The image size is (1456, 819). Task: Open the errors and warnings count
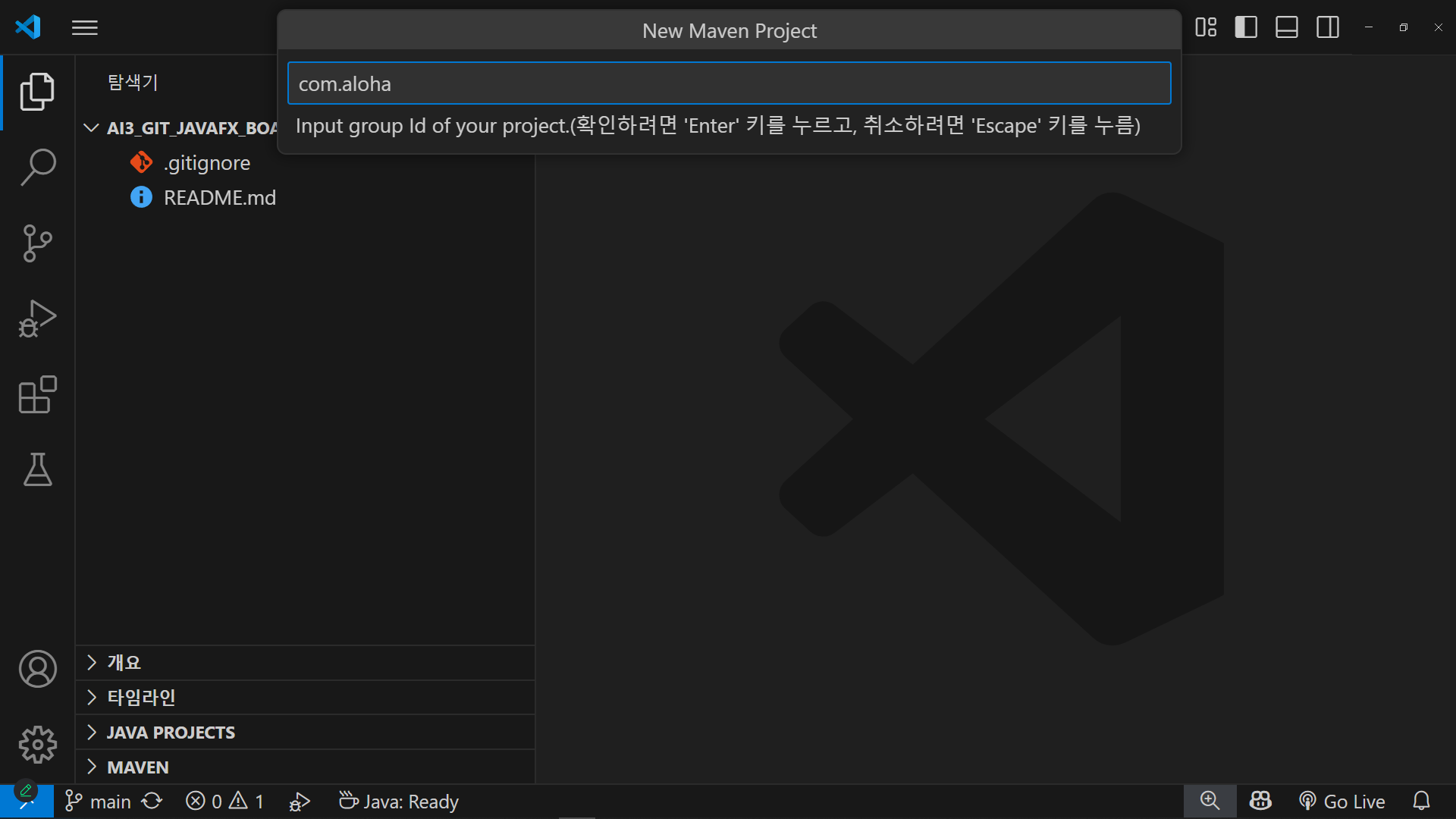tap(225, 802)
